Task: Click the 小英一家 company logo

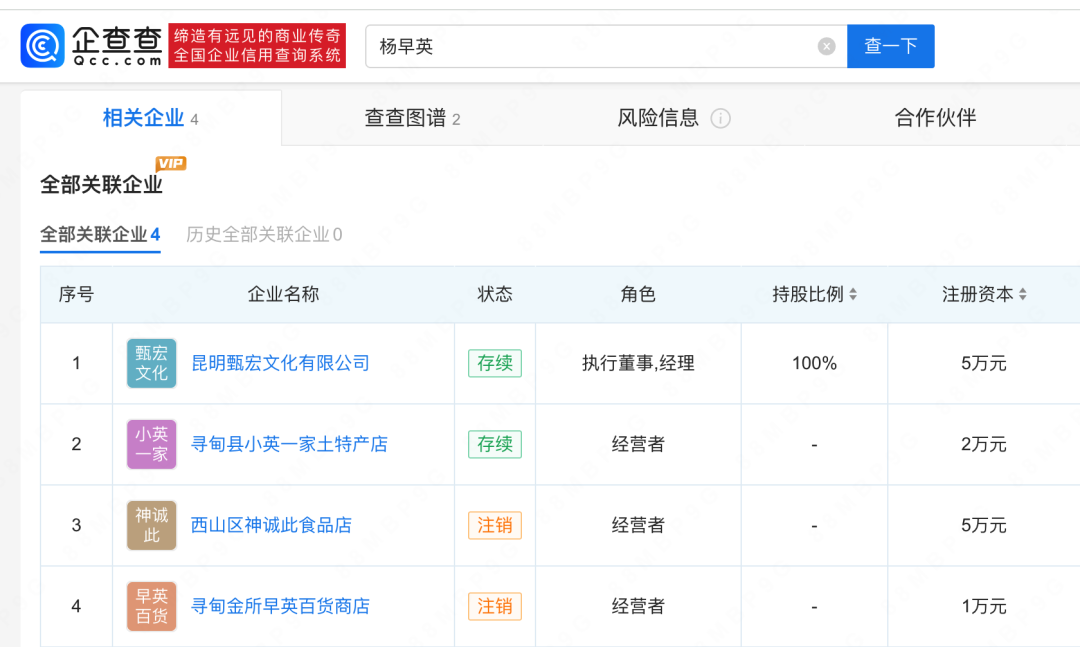Action: point(151,444)
